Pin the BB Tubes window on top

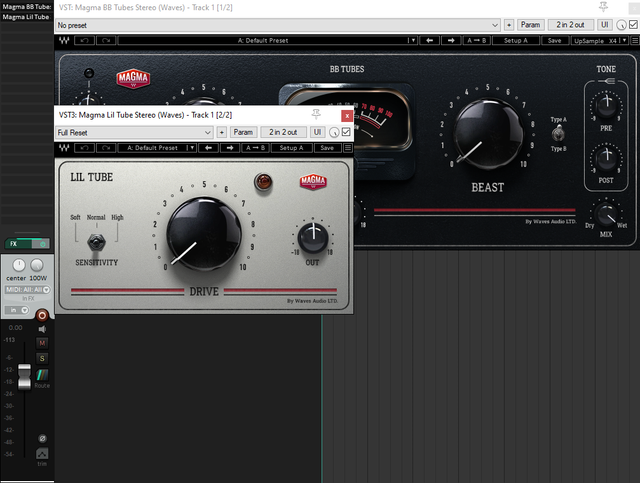[603, 7]
